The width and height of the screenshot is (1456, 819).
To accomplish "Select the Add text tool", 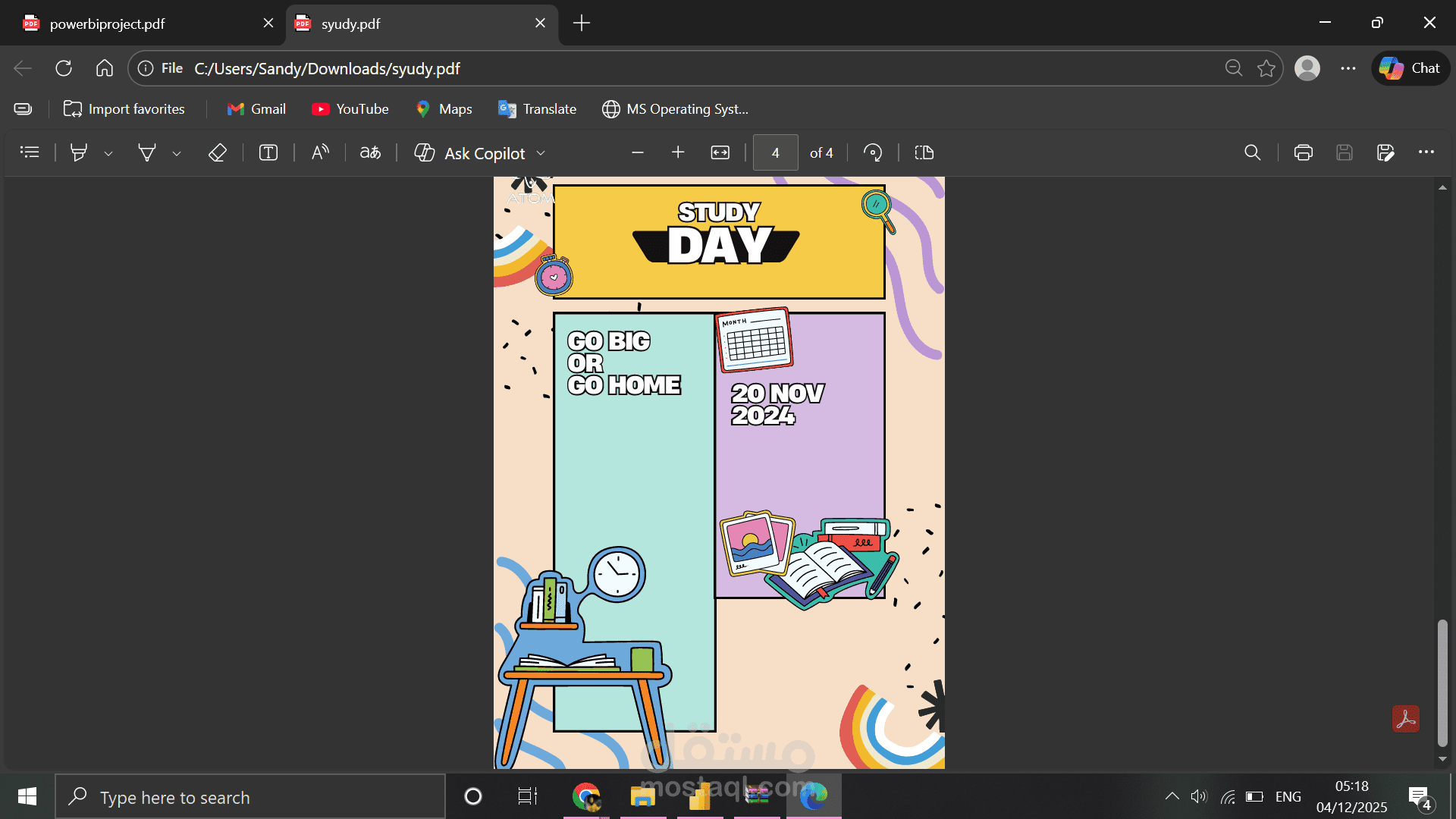I will coord(268,152).
